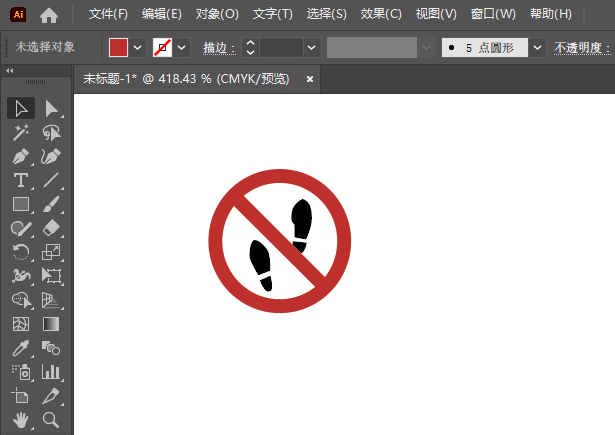Select the Lasso tool
The image size is (615, 435).
(x=51, y=133)
